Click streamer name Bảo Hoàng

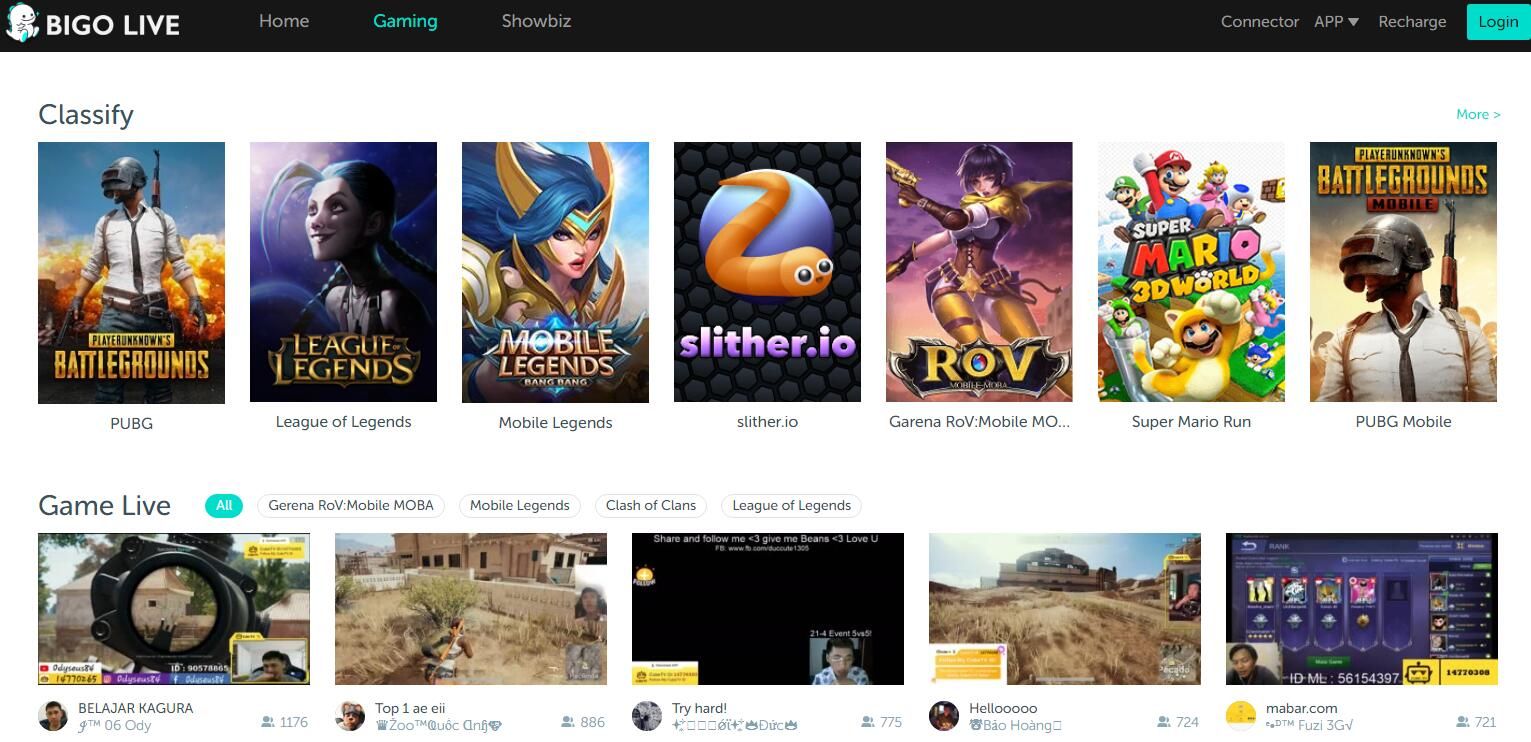tap(1015, 725)
